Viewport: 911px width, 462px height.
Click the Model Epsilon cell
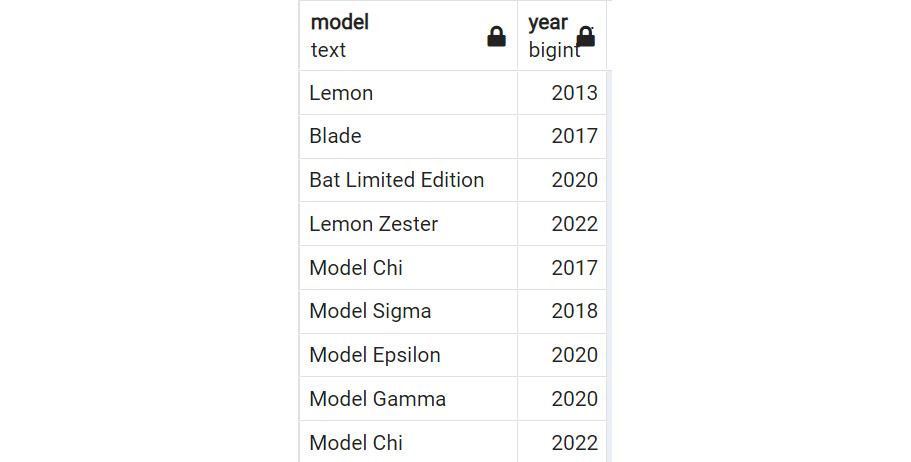pyautogui.click(x=408, y=355)
